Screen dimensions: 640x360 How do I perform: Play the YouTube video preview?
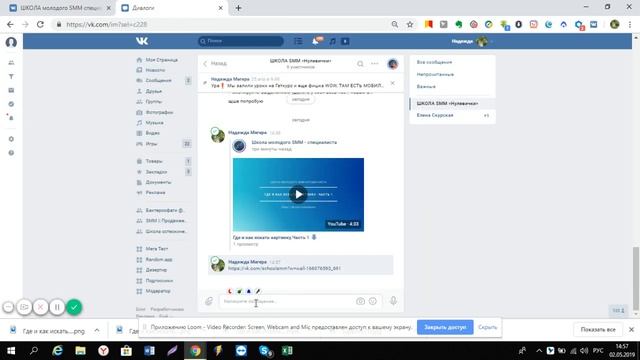click(298, 194)
